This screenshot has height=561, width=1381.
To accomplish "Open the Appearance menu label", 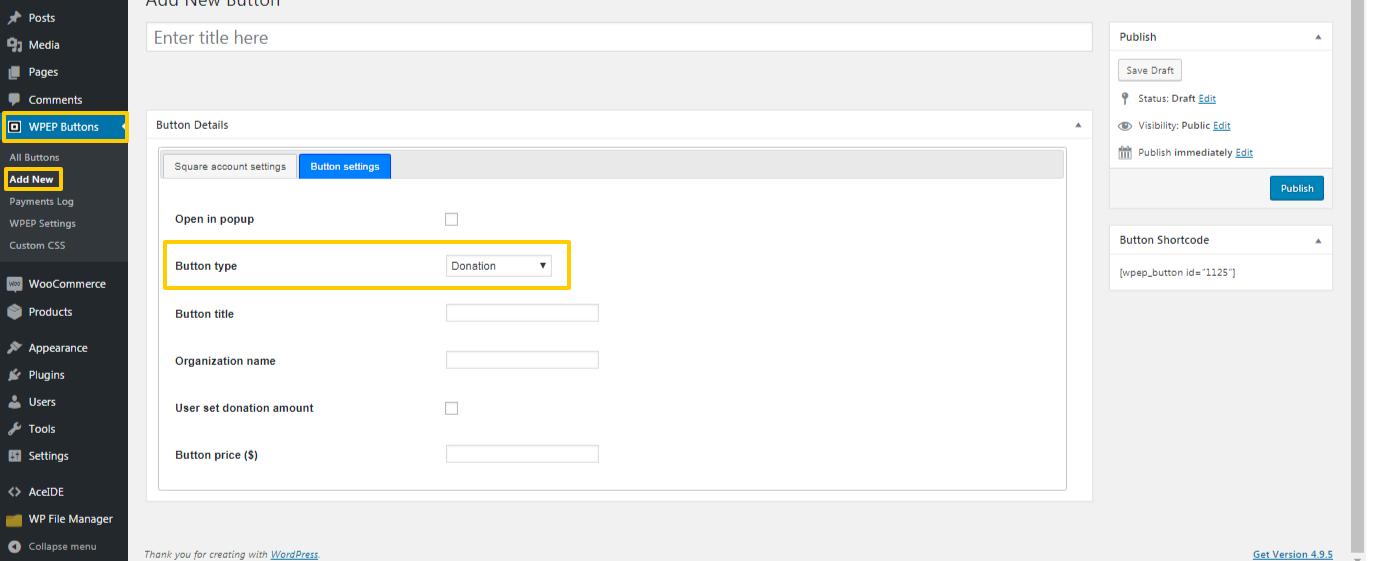I will pos(58,348).
